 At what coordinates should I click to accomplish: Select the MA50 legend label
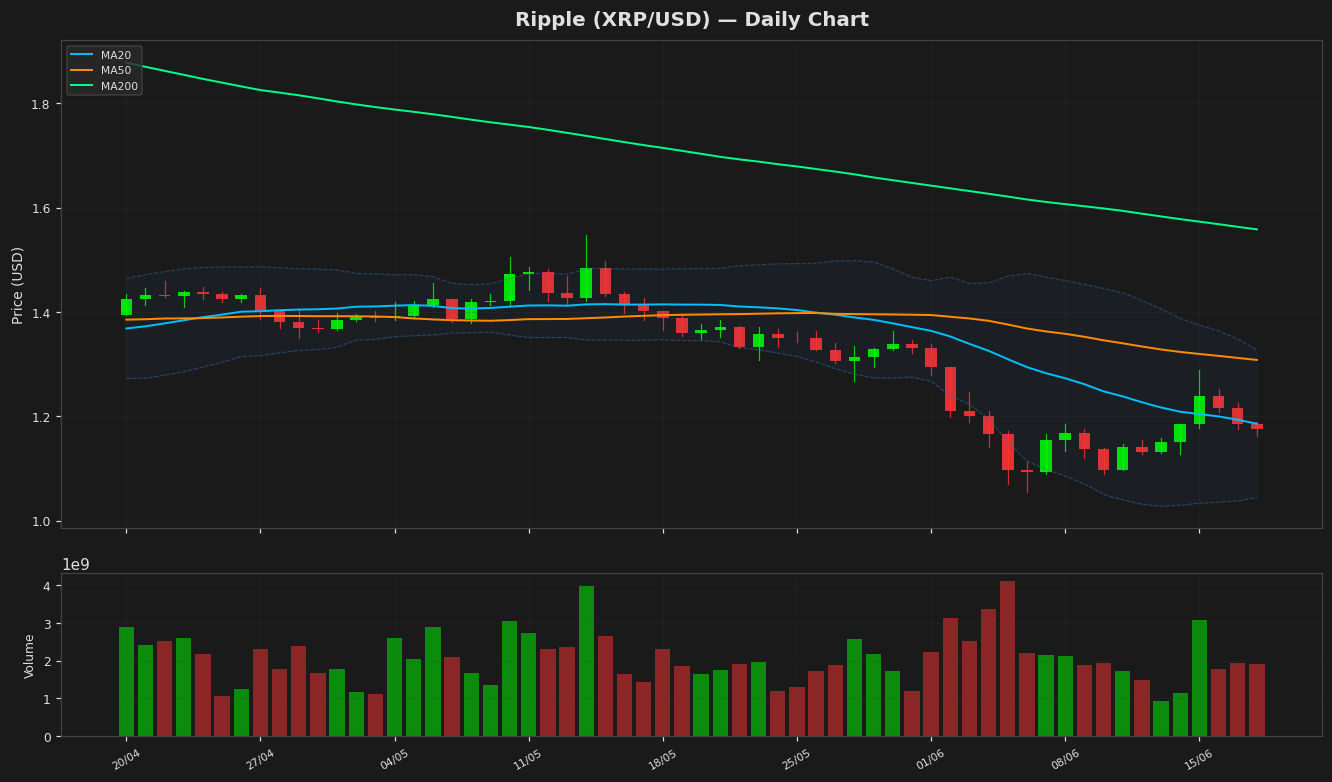[x=116, y=71]
